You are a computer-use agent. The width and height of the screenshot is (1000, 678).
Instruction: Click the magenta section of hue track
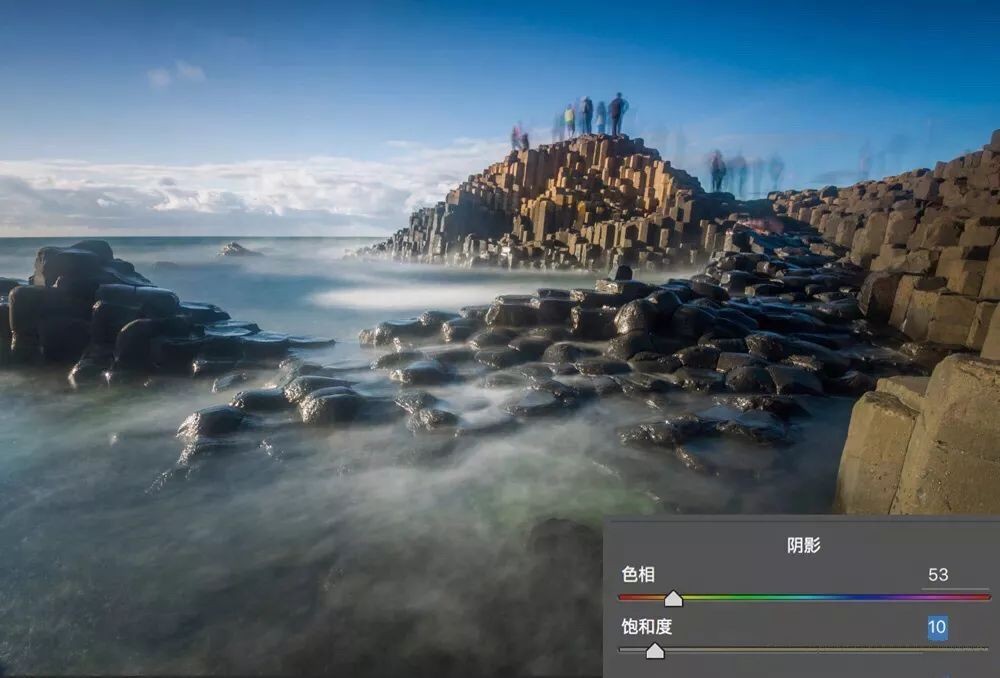(x=950, y=597)
